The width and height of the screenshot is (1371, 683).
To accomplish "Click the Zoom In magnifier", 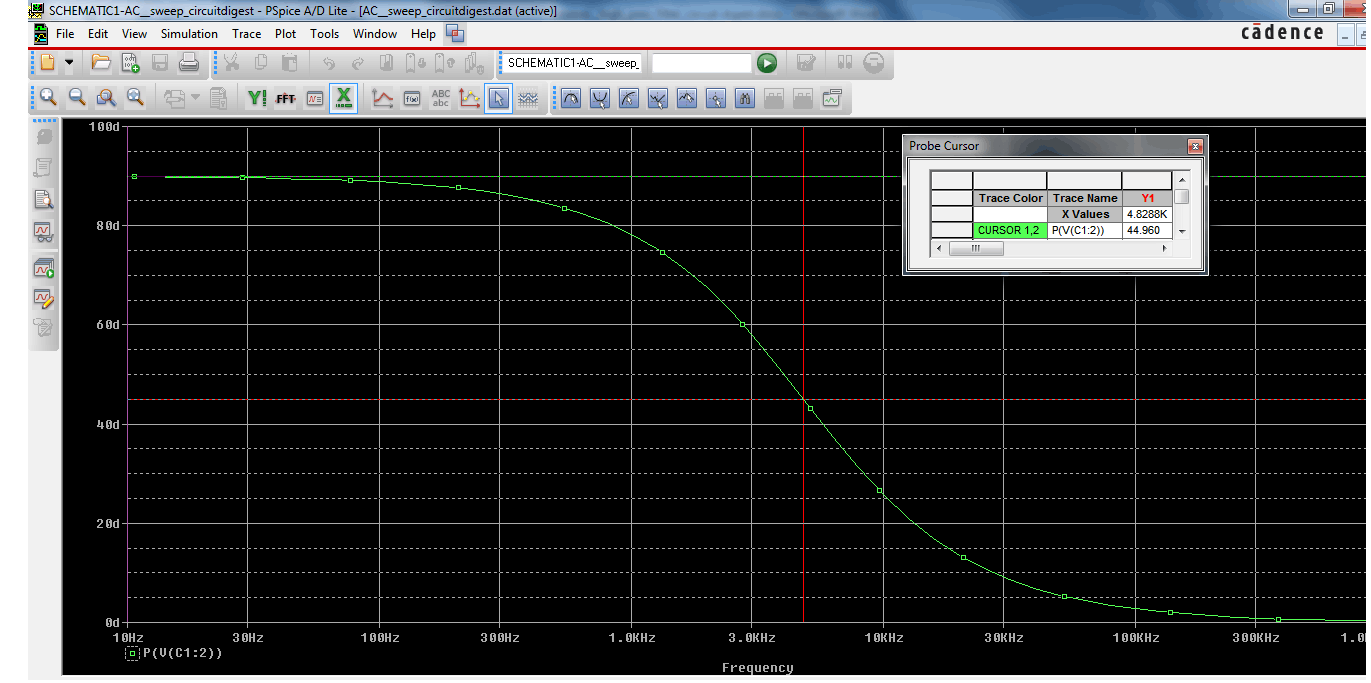I will pyautogui.click(x=48, y=98).
